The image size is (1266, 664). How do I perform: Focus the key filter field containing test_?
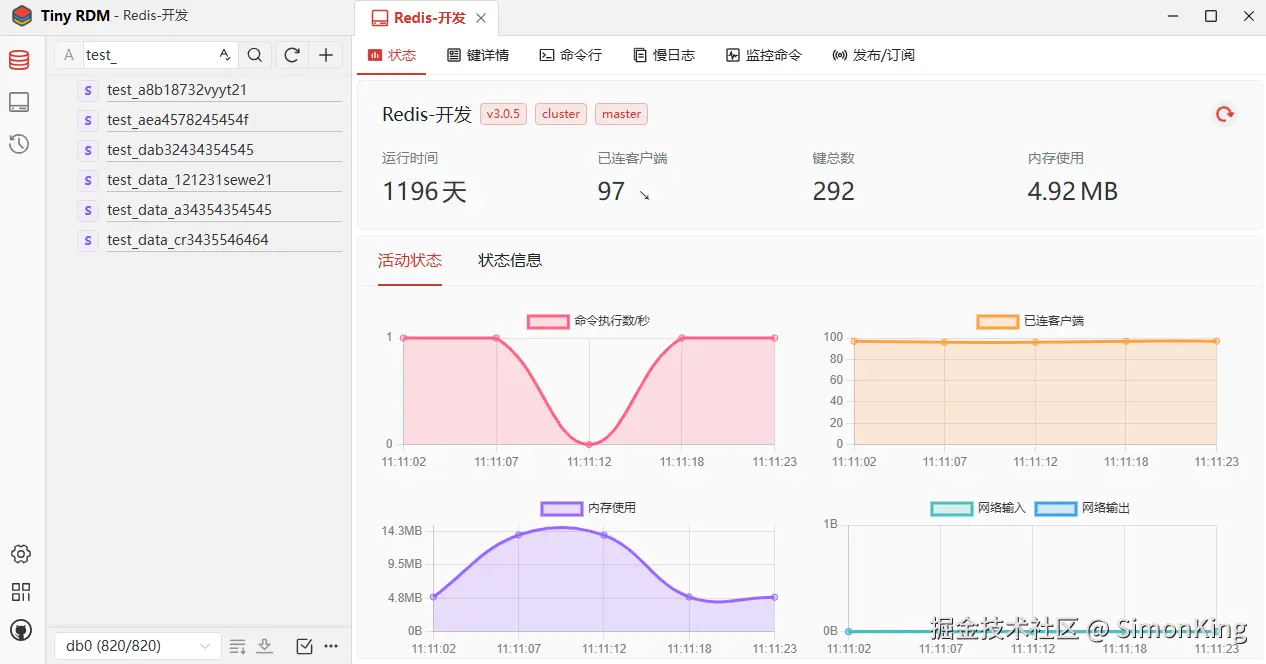(x=148, y=55)
